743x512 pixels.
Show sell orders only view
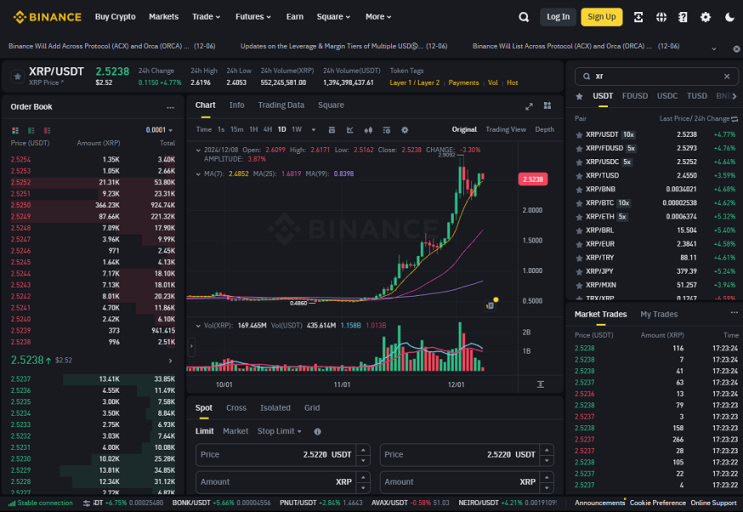click(x=47, y=130)
